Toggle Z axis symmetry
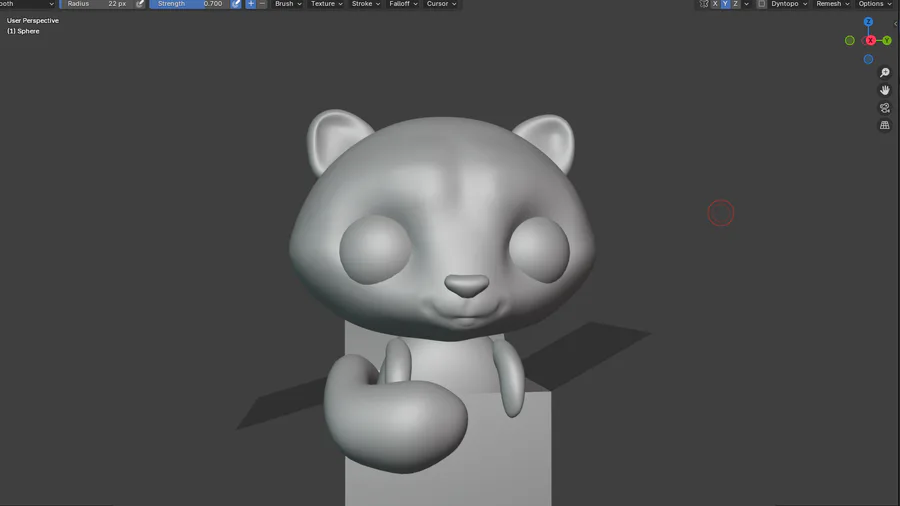Screen dimensions: 900x506 (736, 4)
